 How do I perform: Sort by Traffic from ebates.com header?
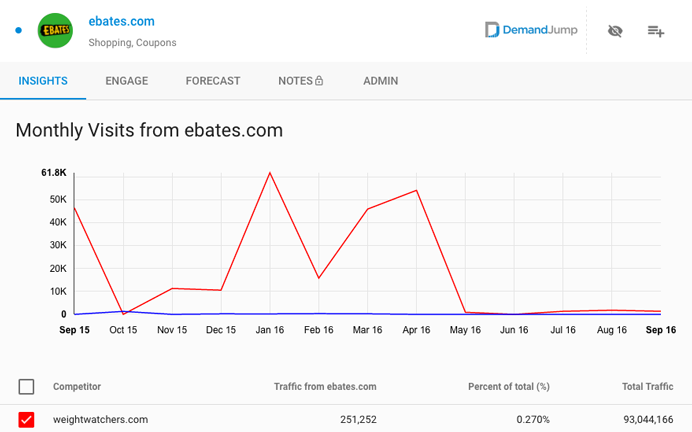click(325, 387)
